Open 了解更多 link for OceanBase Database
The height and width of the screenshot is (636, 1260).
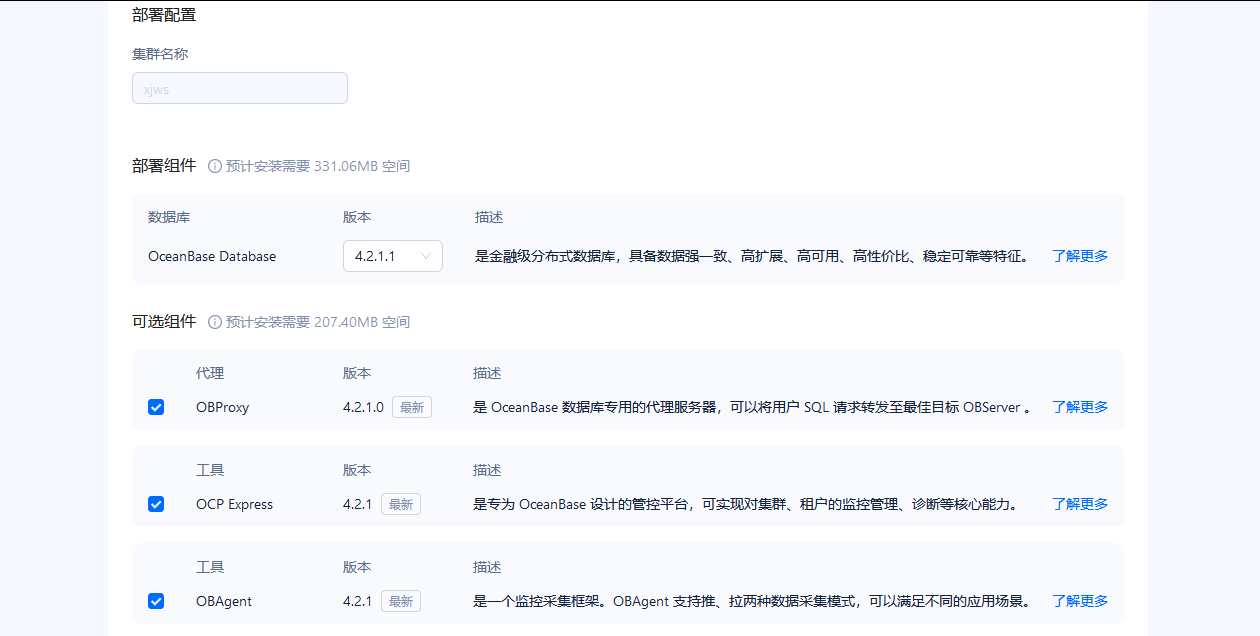coord(1080,256)
